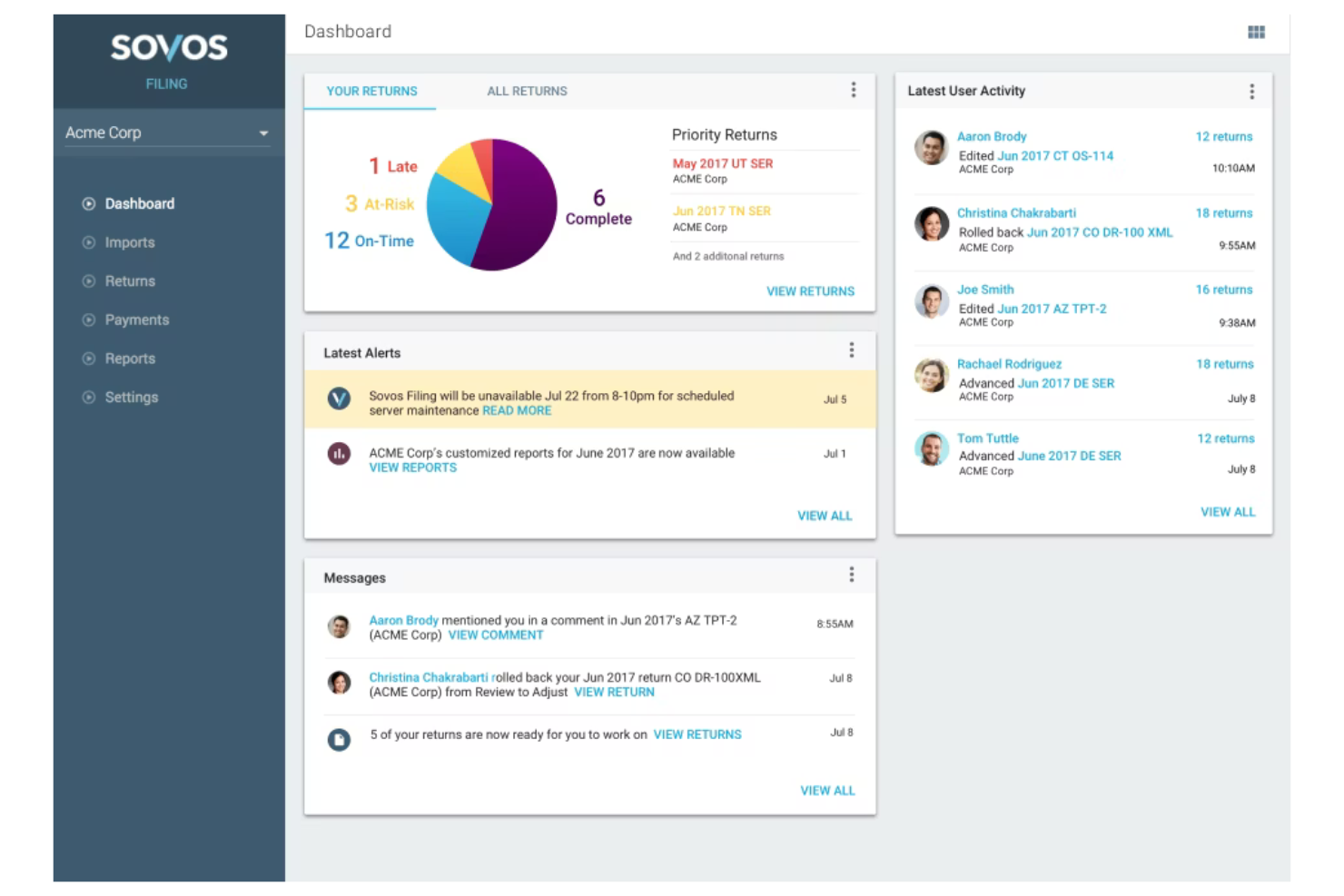
Task: Go to Dashboard in the sidebar
Action: click(x=139, y=204)
